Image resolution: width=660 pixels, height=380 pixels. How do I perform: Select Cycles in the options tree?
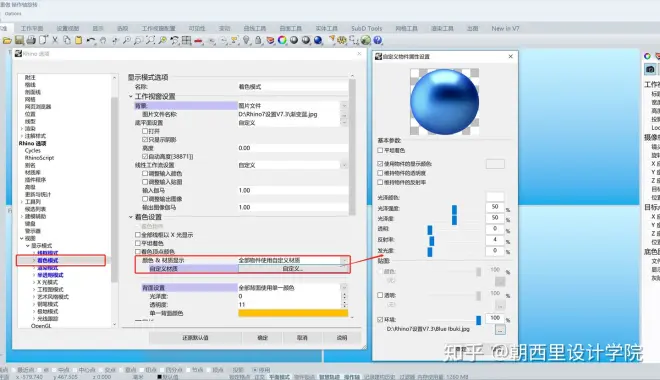(33, 151)
